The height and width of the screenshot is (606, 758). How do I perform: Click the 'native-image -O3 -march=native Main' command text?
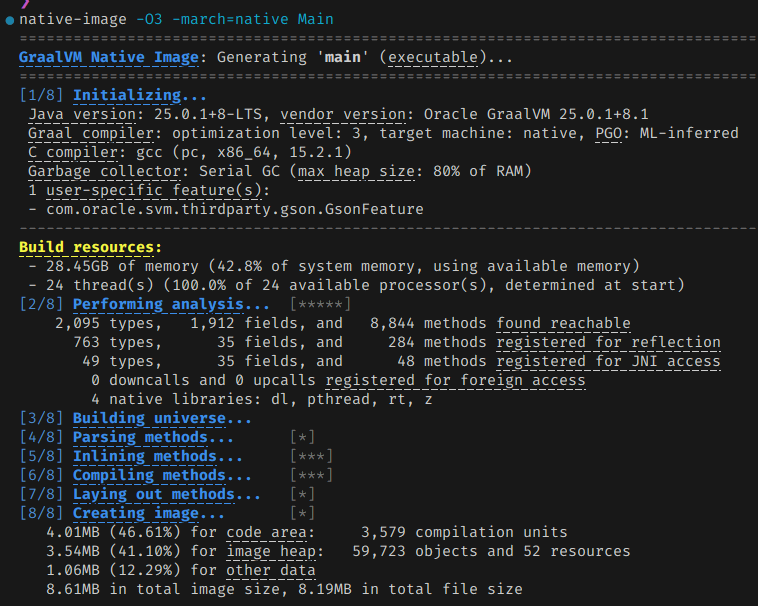tap(176, 19)
